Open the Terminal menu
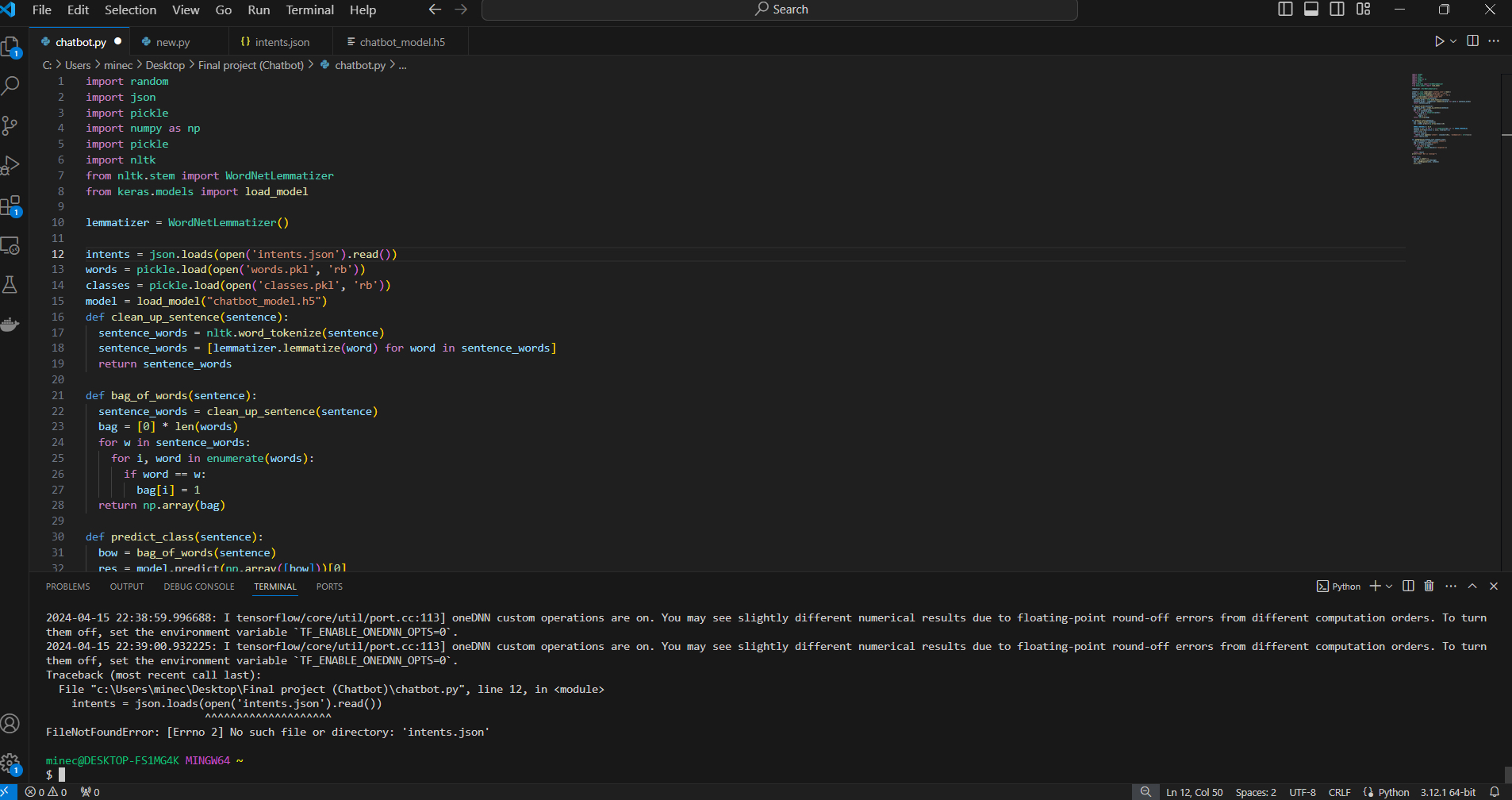 [x=309, y=10]
